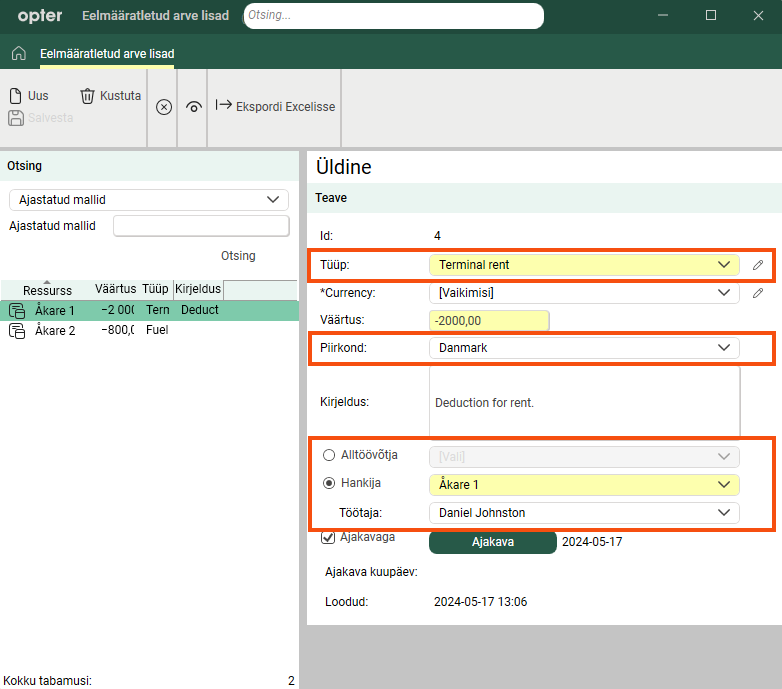Open the Tüüp dropdown showing Terminal rent
Image resolution: width=782 pixels, height=689 pixels.
click(x=584, y=265)
